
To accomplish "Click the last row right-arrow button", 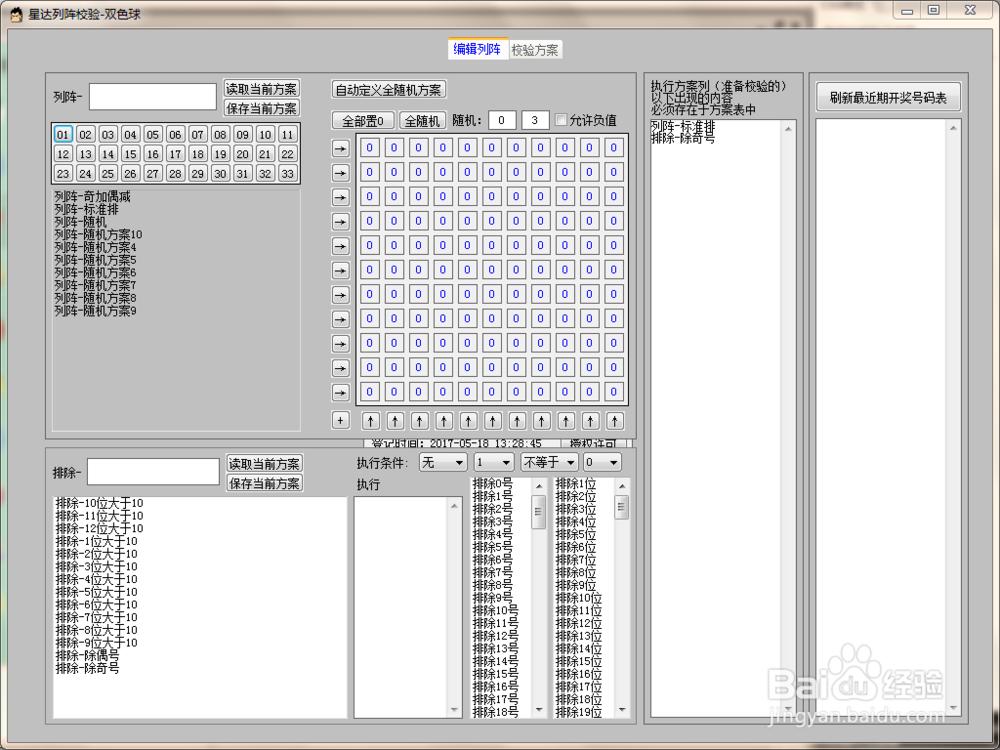I will tap(341, 392).
